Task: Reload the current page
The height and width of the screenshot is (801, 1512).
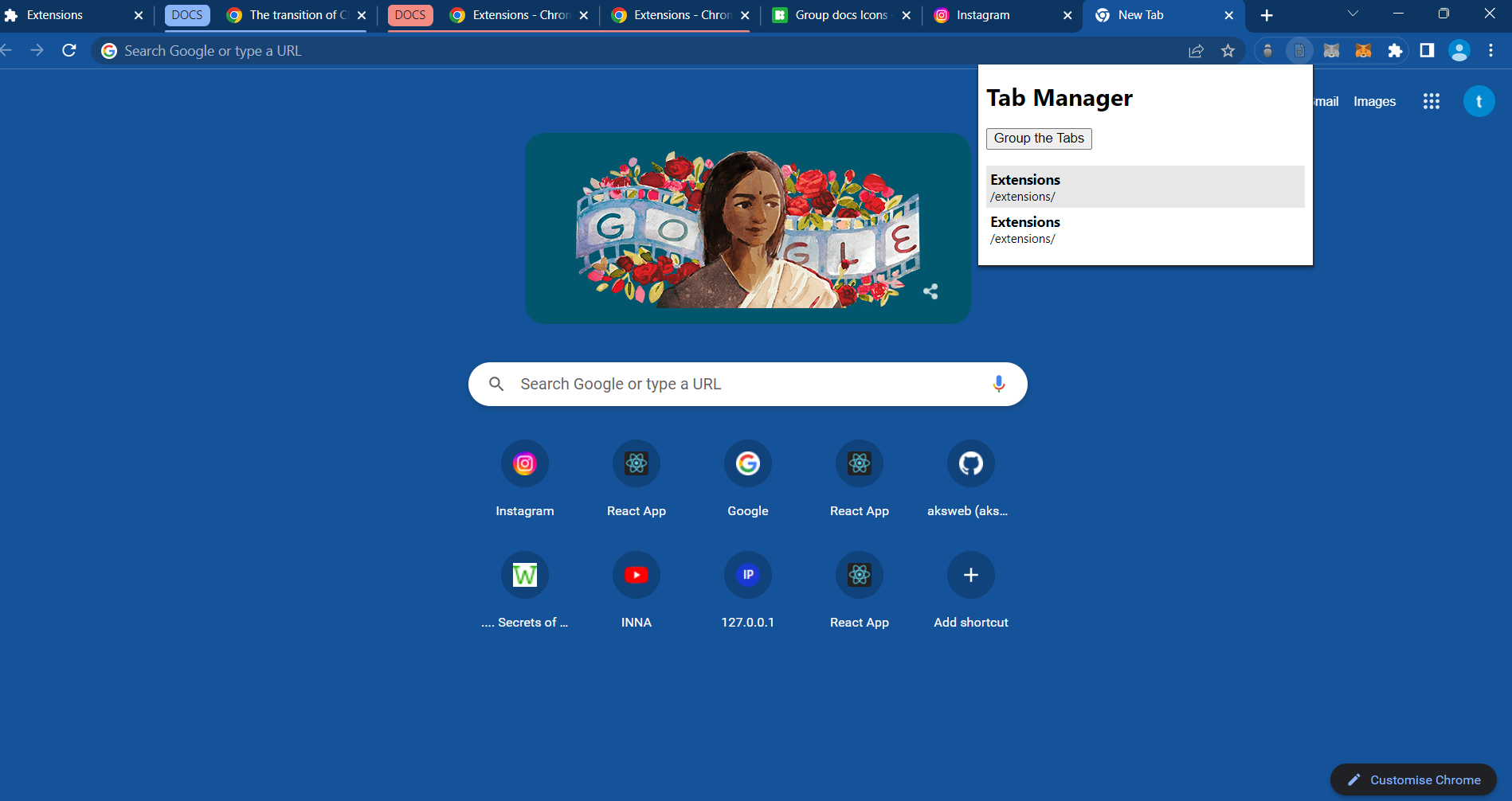Action: click(x=69, y=50)
